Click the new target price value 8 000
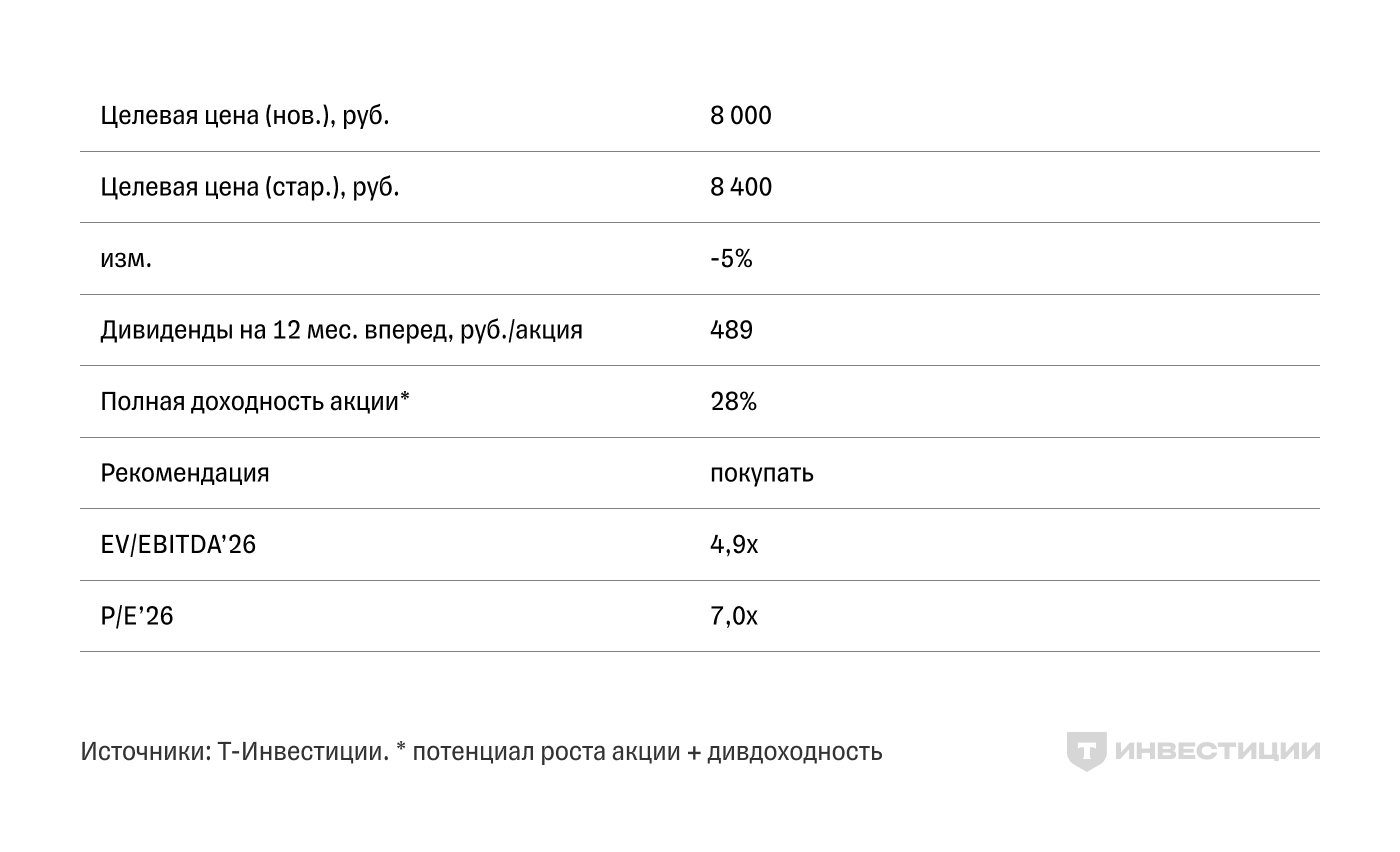This screenshot has width=1400, height=852. tap(740, 116)
